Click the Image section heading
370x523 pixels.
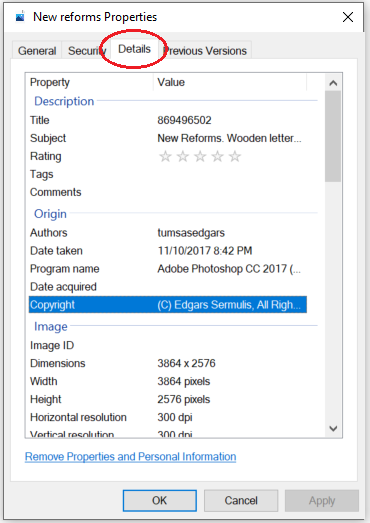[51, 327]
